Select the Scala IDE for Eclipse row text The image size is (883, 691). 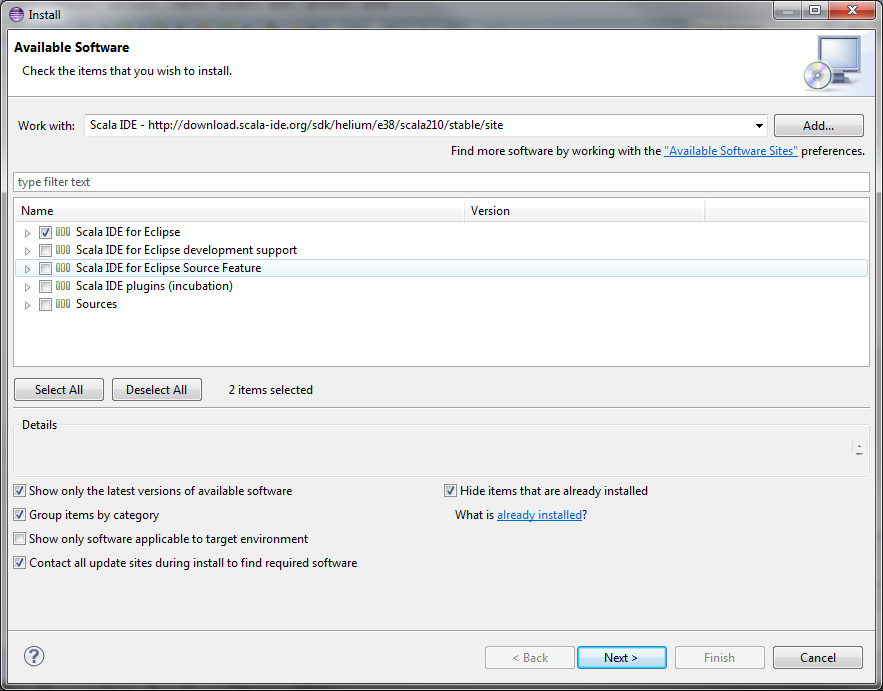pos(128,232)
